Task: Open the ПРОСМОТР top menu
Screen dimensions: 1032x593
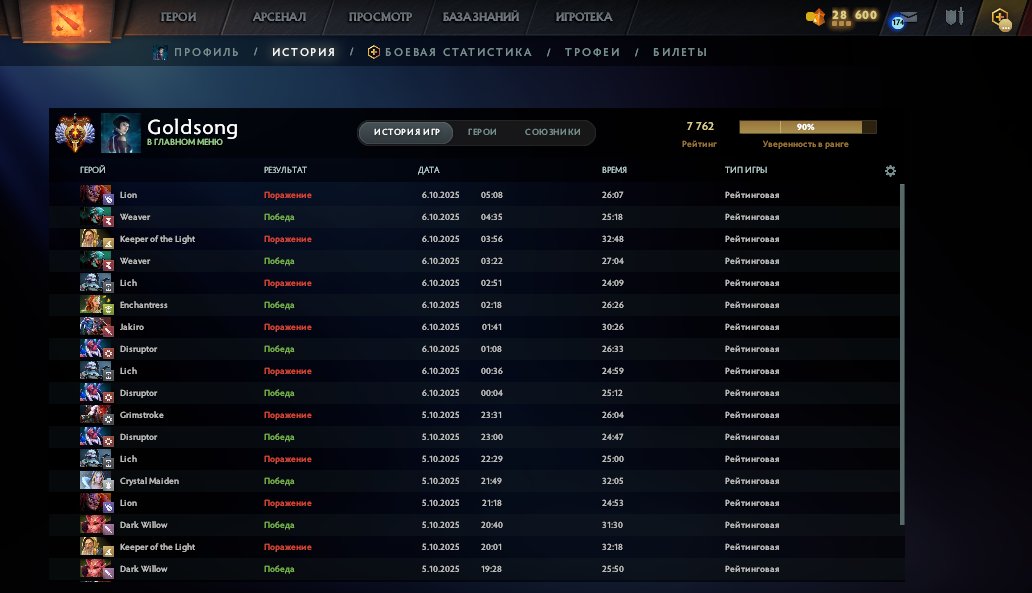Action: 380,17
